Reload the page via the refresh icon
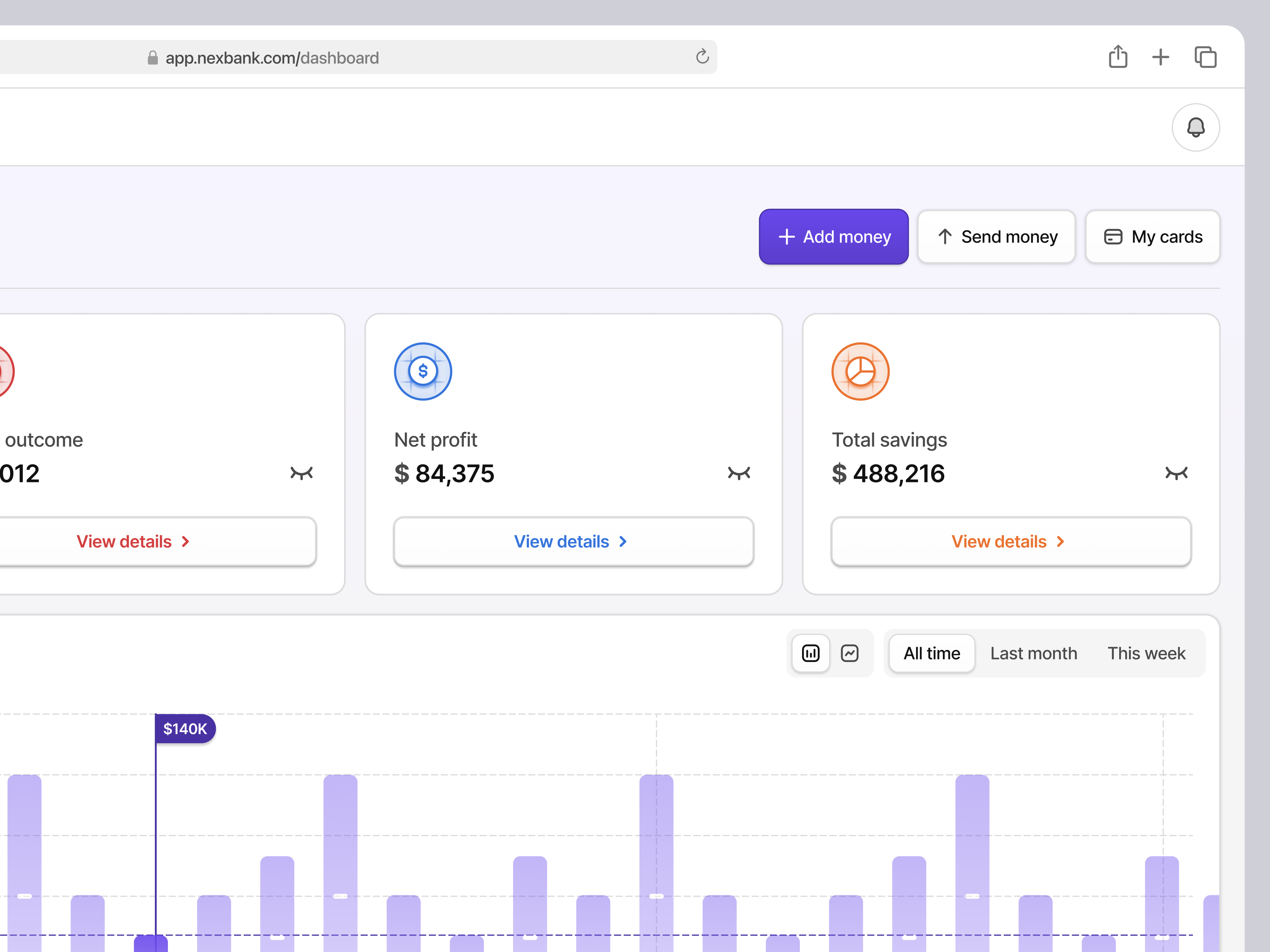 (x=702, y=57)
